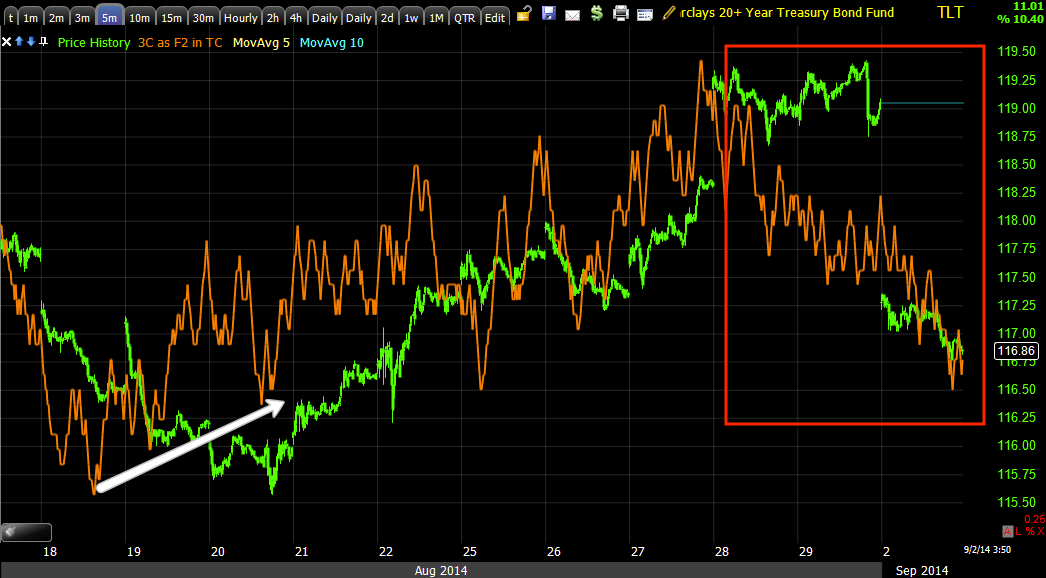Select the Daily tab next to 4h

[325, 17]
